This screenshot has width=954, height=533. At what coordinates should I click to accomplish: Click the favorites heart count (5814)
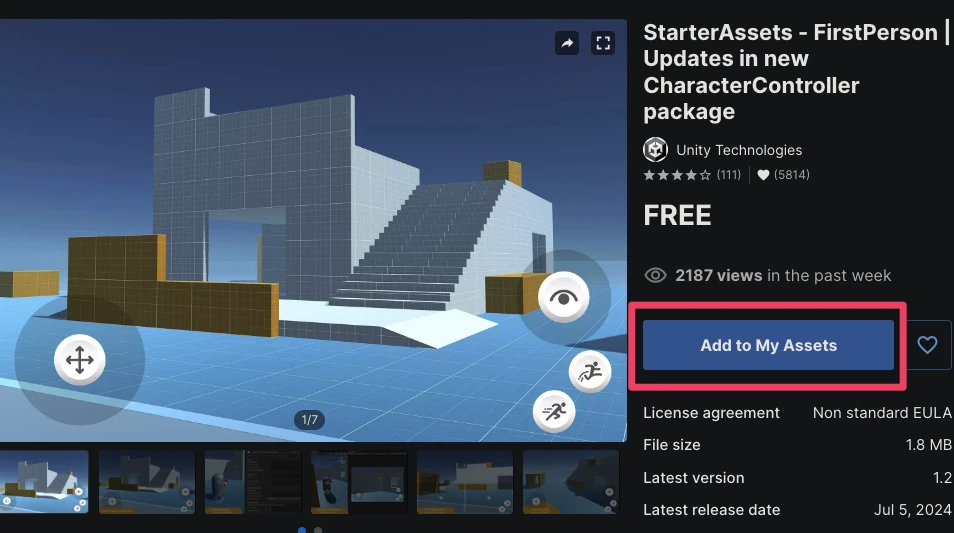click(x=783, y=175)
